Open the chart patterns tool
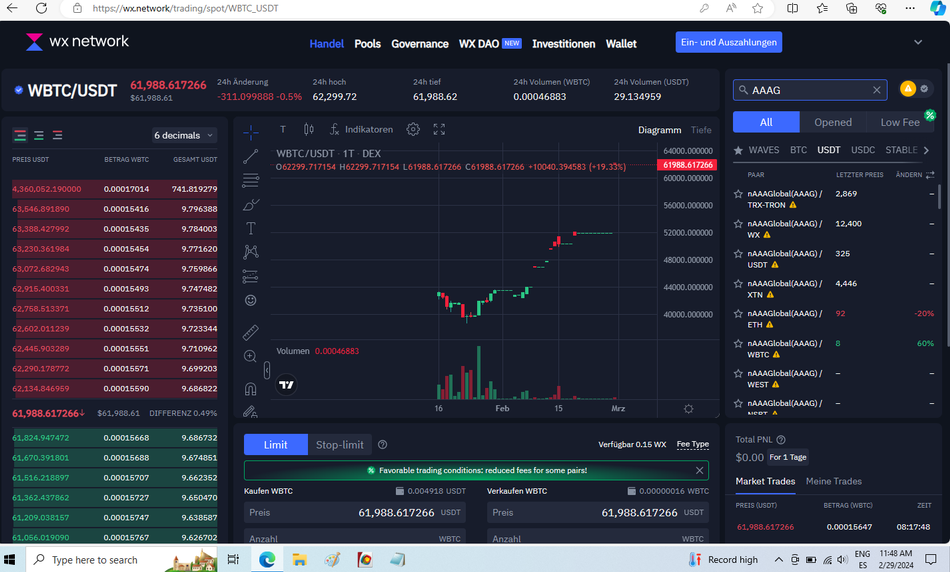The image size is (950, 572). click(251, 252)
